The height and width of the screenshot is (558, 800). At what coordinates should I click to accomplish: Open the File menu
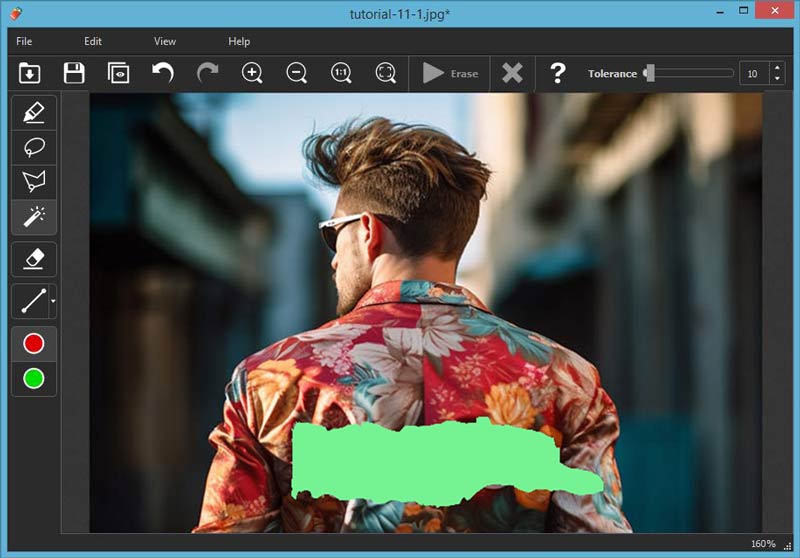(24, 41)
